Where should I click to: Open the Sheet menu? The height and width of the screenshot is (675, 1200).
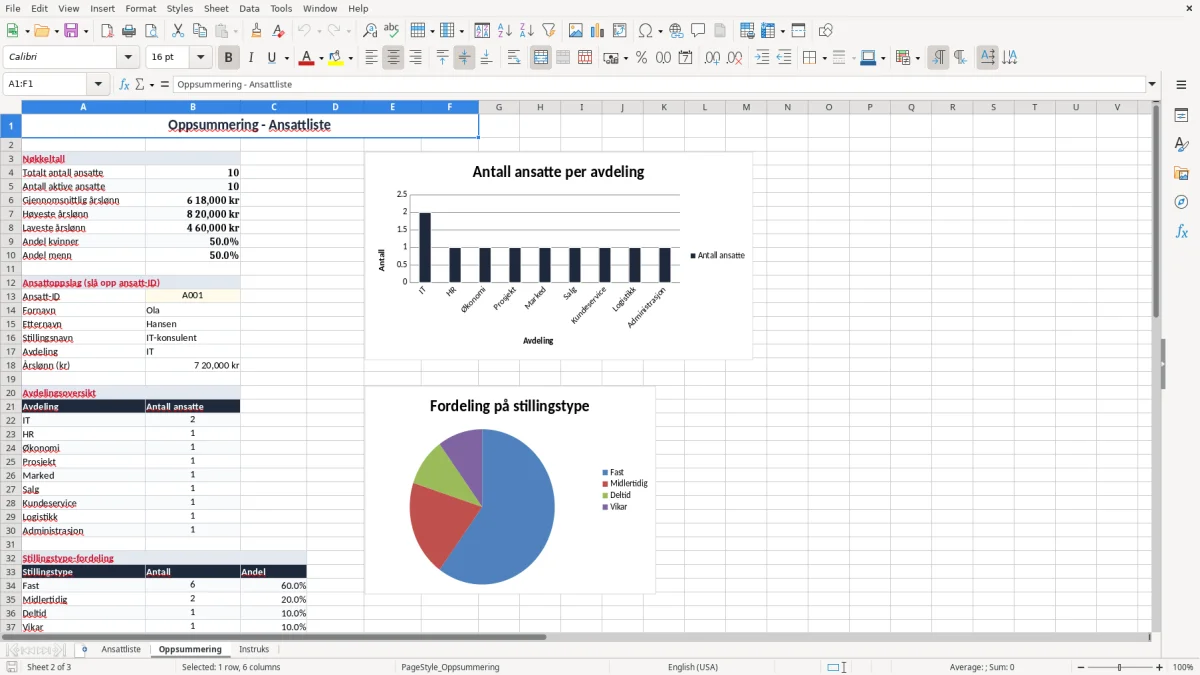[217, 8]
